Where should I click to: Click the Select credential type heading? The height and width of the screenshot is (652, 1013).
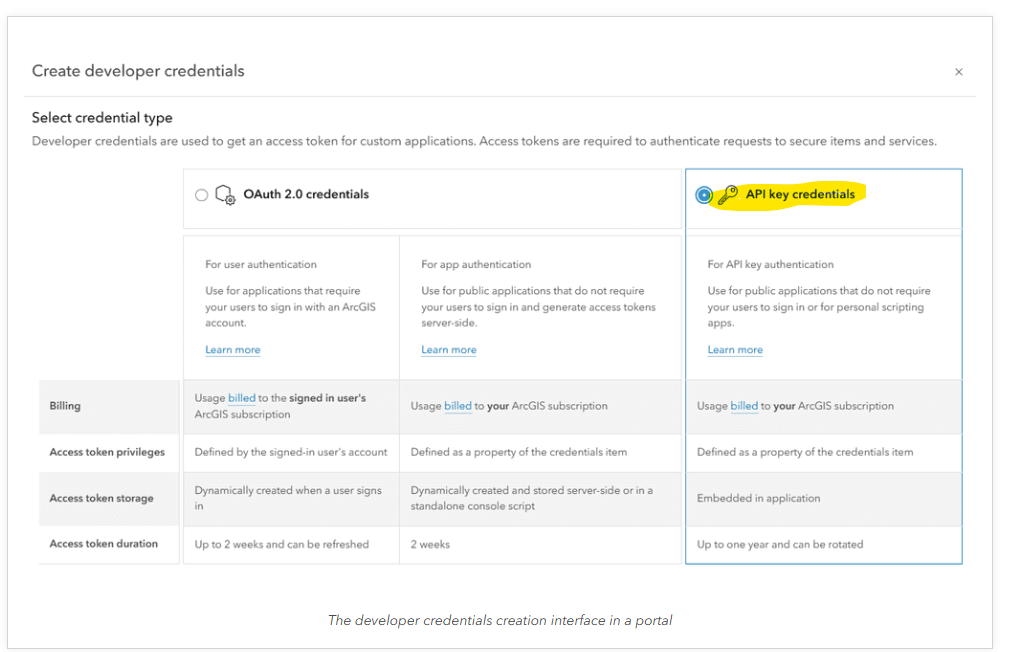point(100,117)
